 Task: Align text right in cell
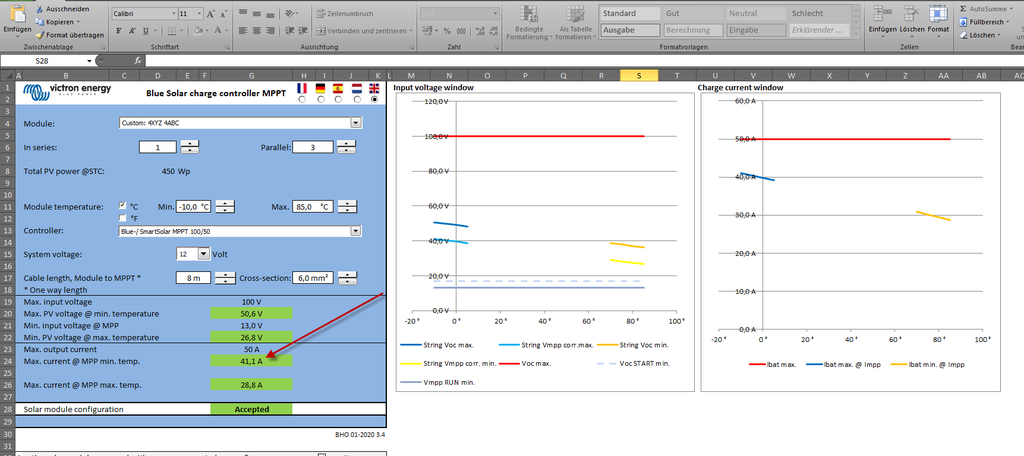coord(270,30)
